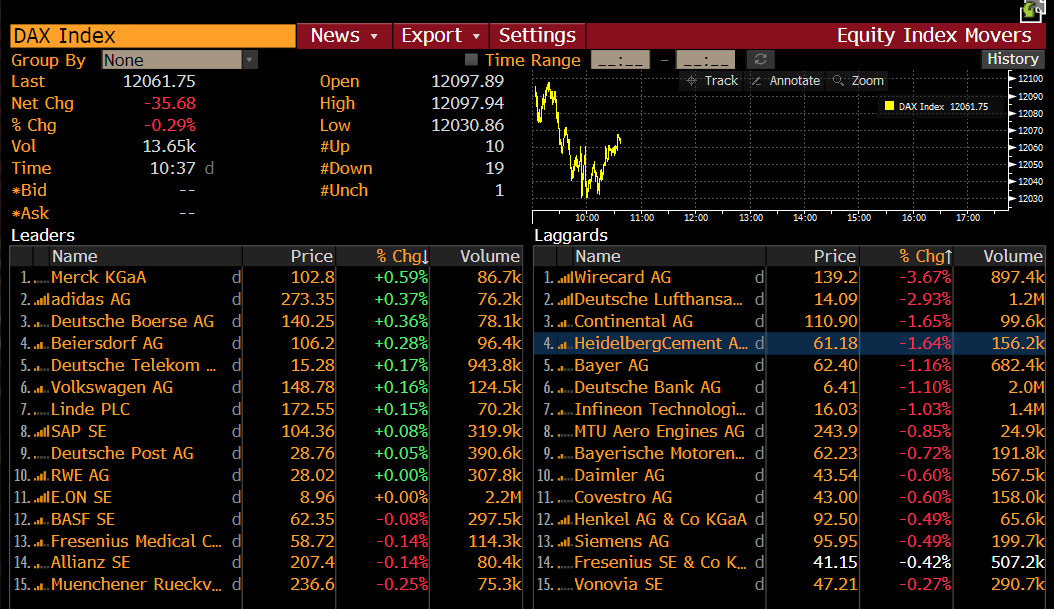Click the History button
Viewport: 1054px width, 609px height.
pos(1013,59)
